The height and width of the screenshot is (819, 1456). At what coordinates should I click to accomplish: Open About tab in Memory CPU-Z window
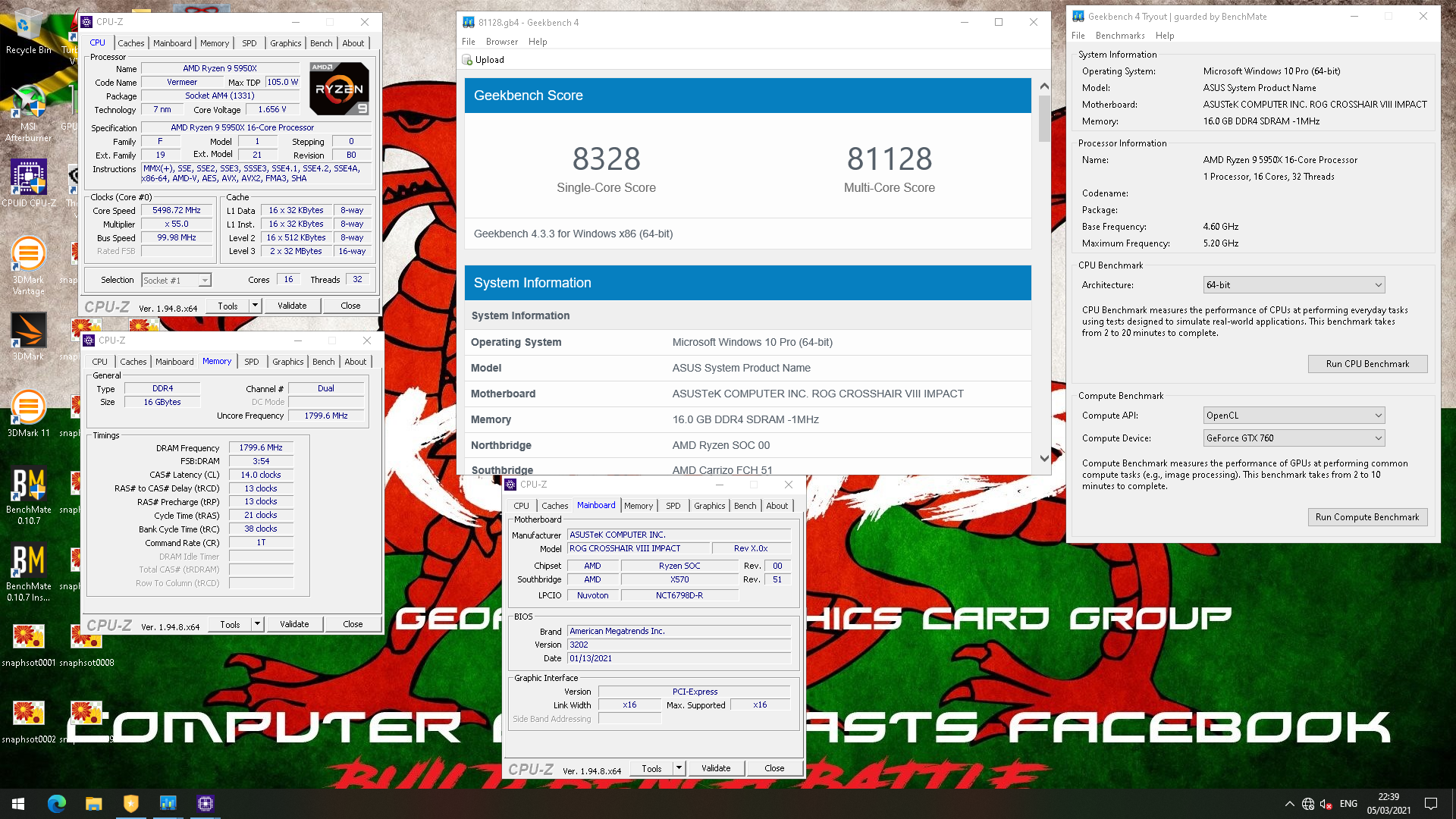[x=355, y=362]
